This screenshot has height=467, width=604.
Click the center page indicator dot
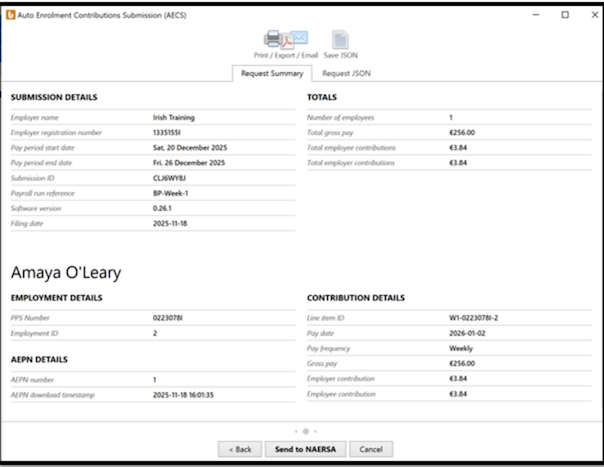click(x=303, y=432)
